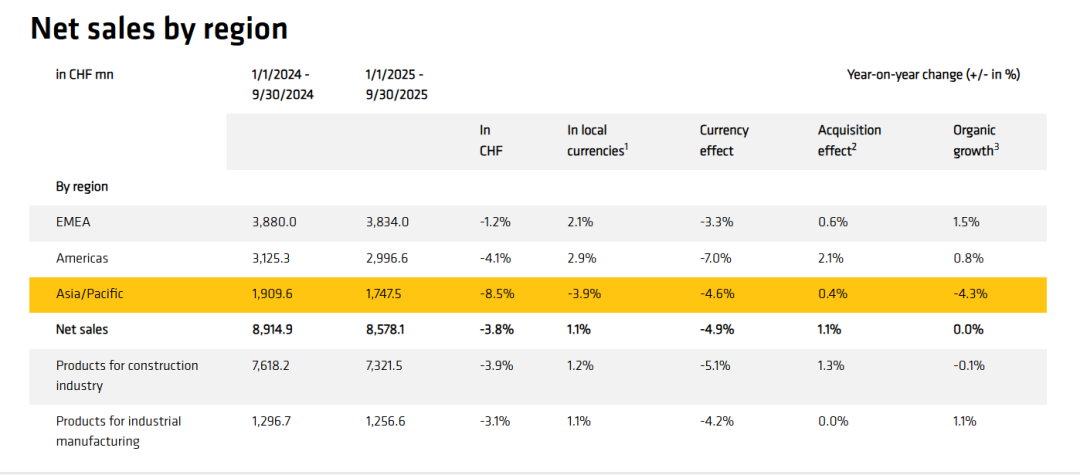
Task: Click the 'in CHF mn' unit label
Action: pyautogui.click(x=85, y=74)
